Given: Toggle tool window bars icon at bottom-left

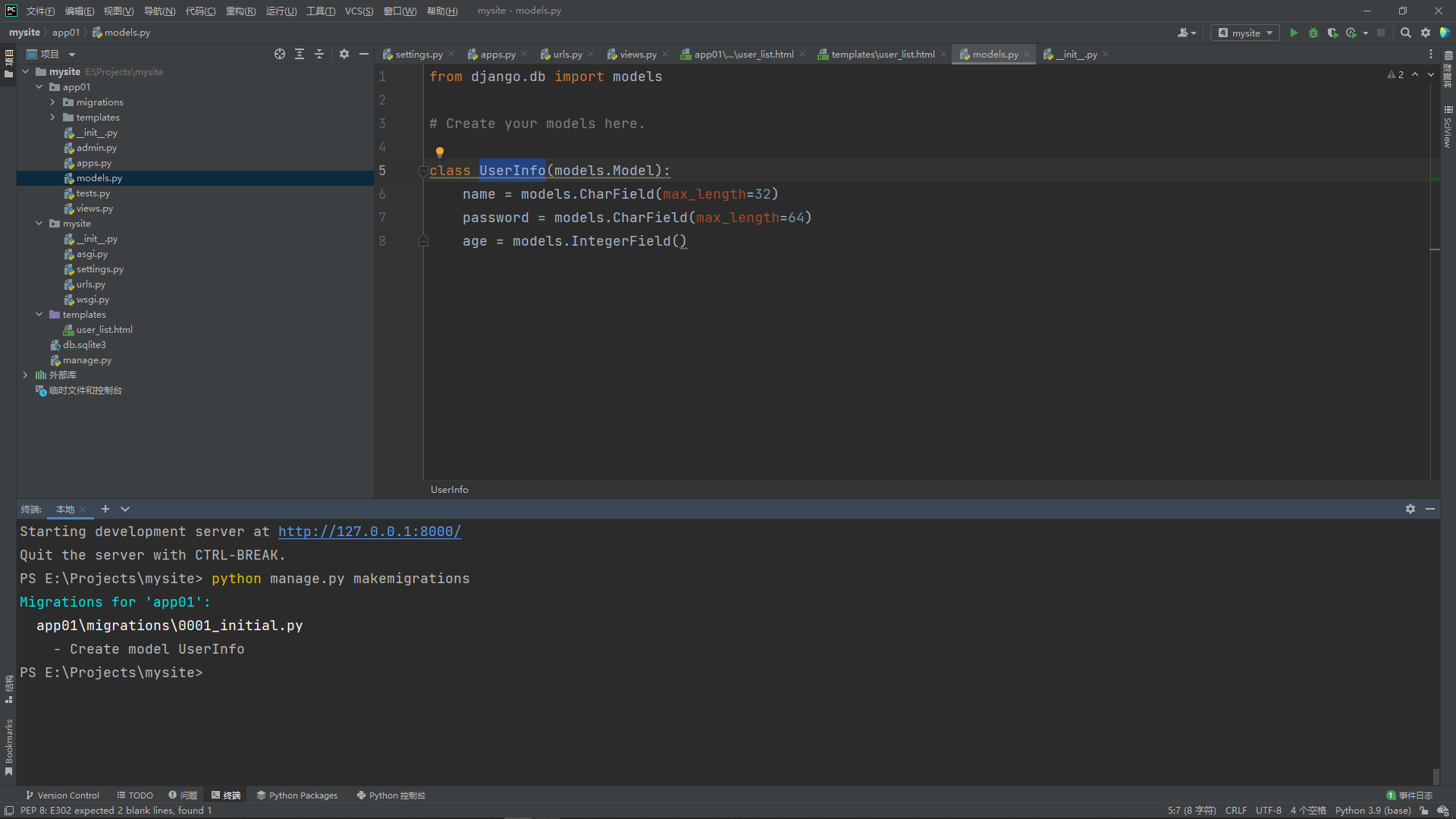Looking at the screenshot, I should (x=8, y=811).
